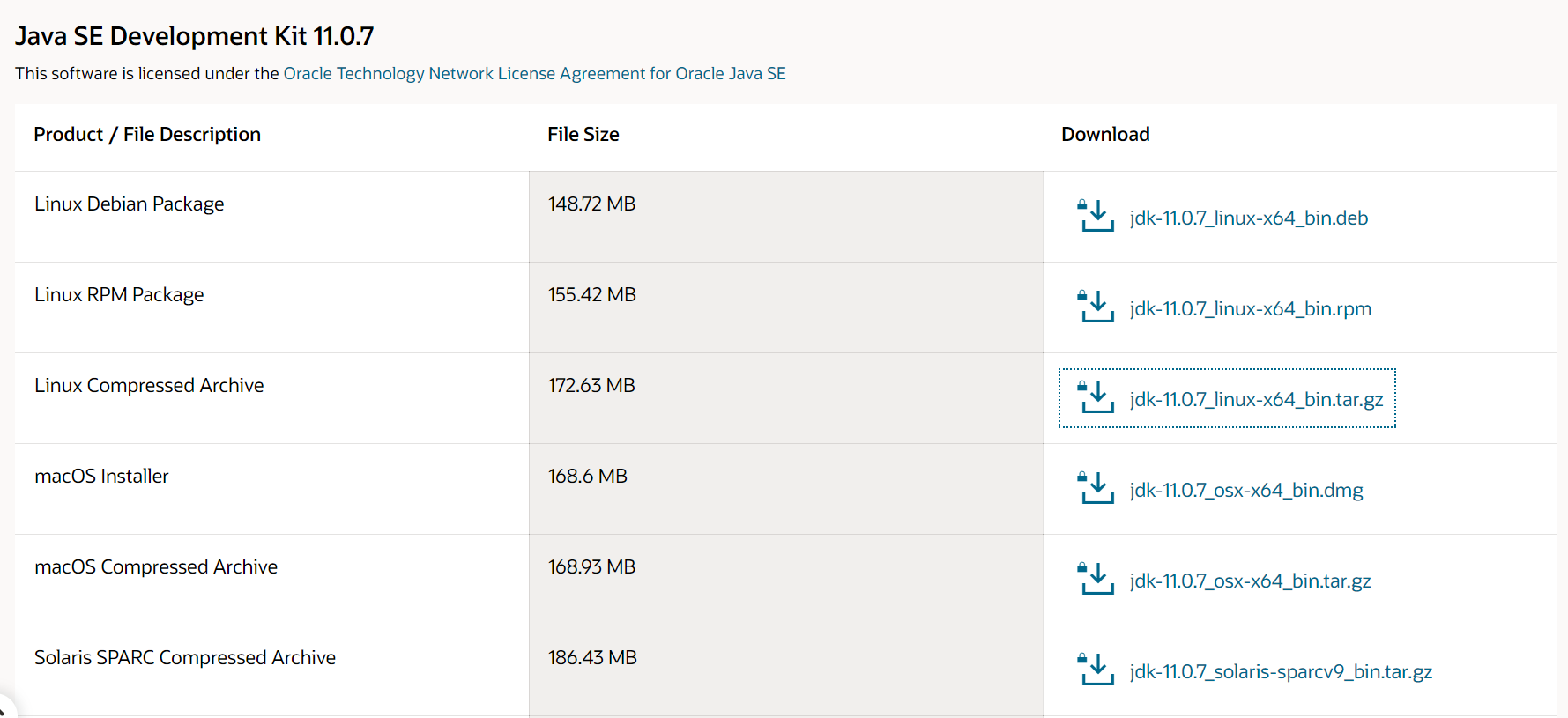
Task: Select the 'Solaris SPARC Compressed Archive' text
Action: pos(185,657)
